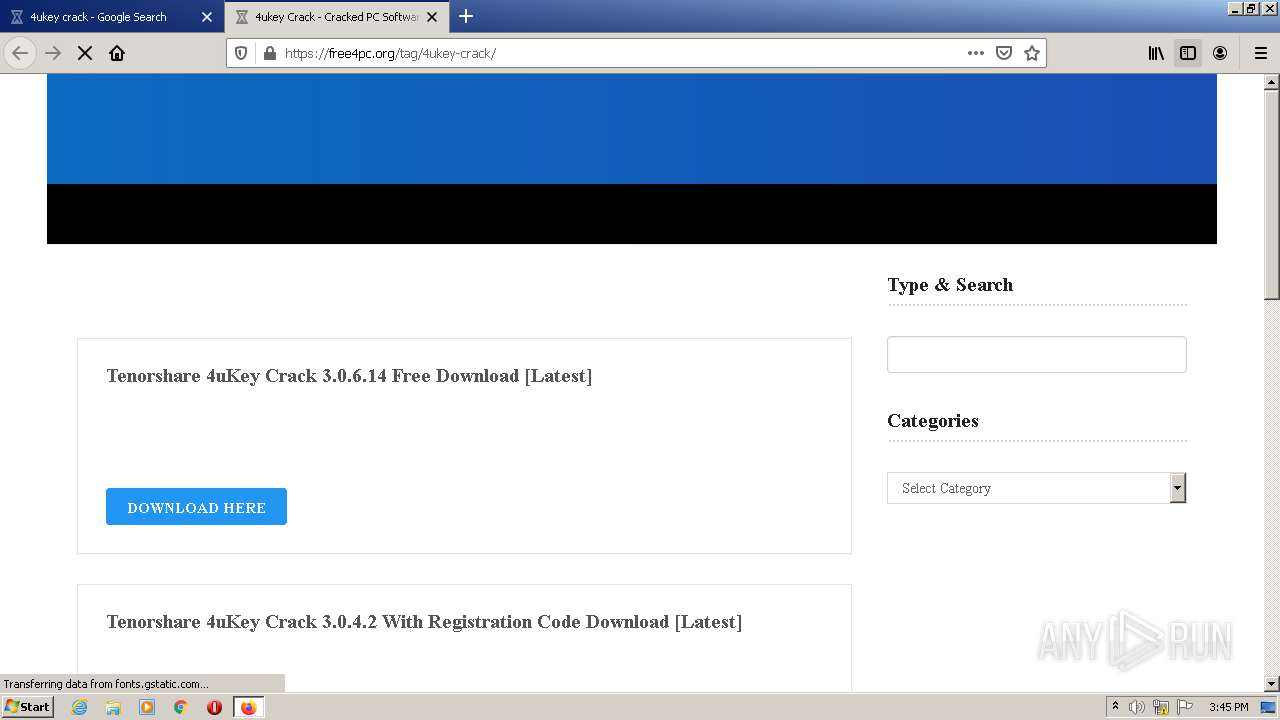Open the network tray icon
Image resolution: width=1280 pixels, height=720 pixels.
(x=1161, y=707)
